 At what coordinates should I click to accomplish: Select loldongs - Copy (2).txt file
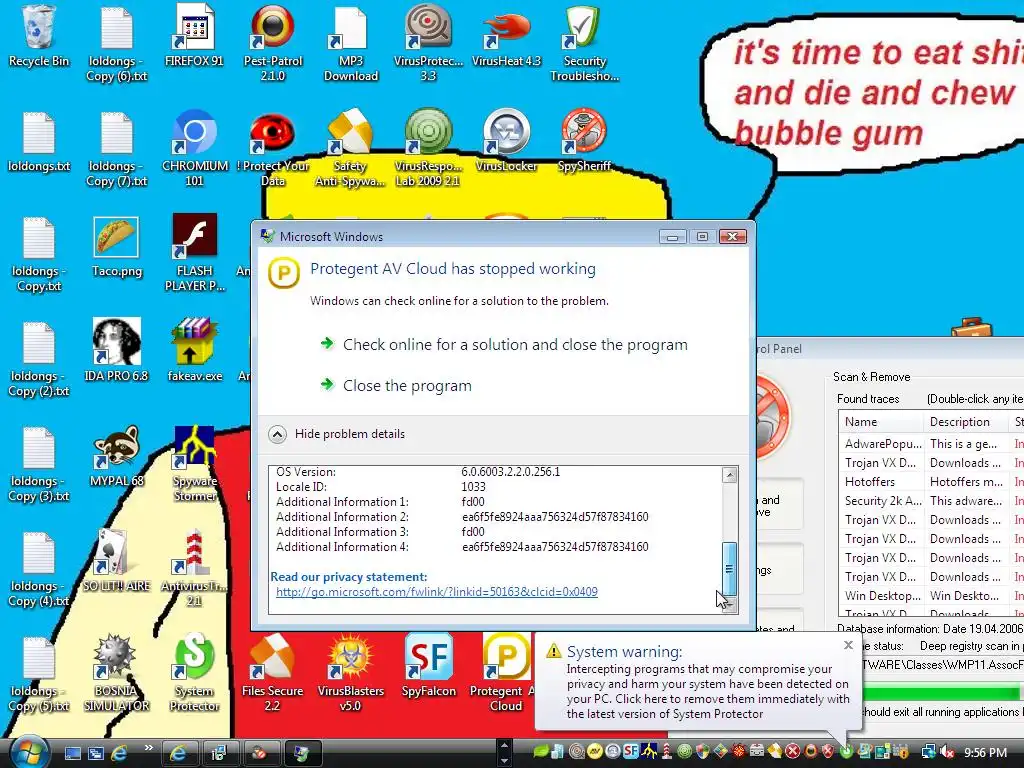(x=39, y=359)
